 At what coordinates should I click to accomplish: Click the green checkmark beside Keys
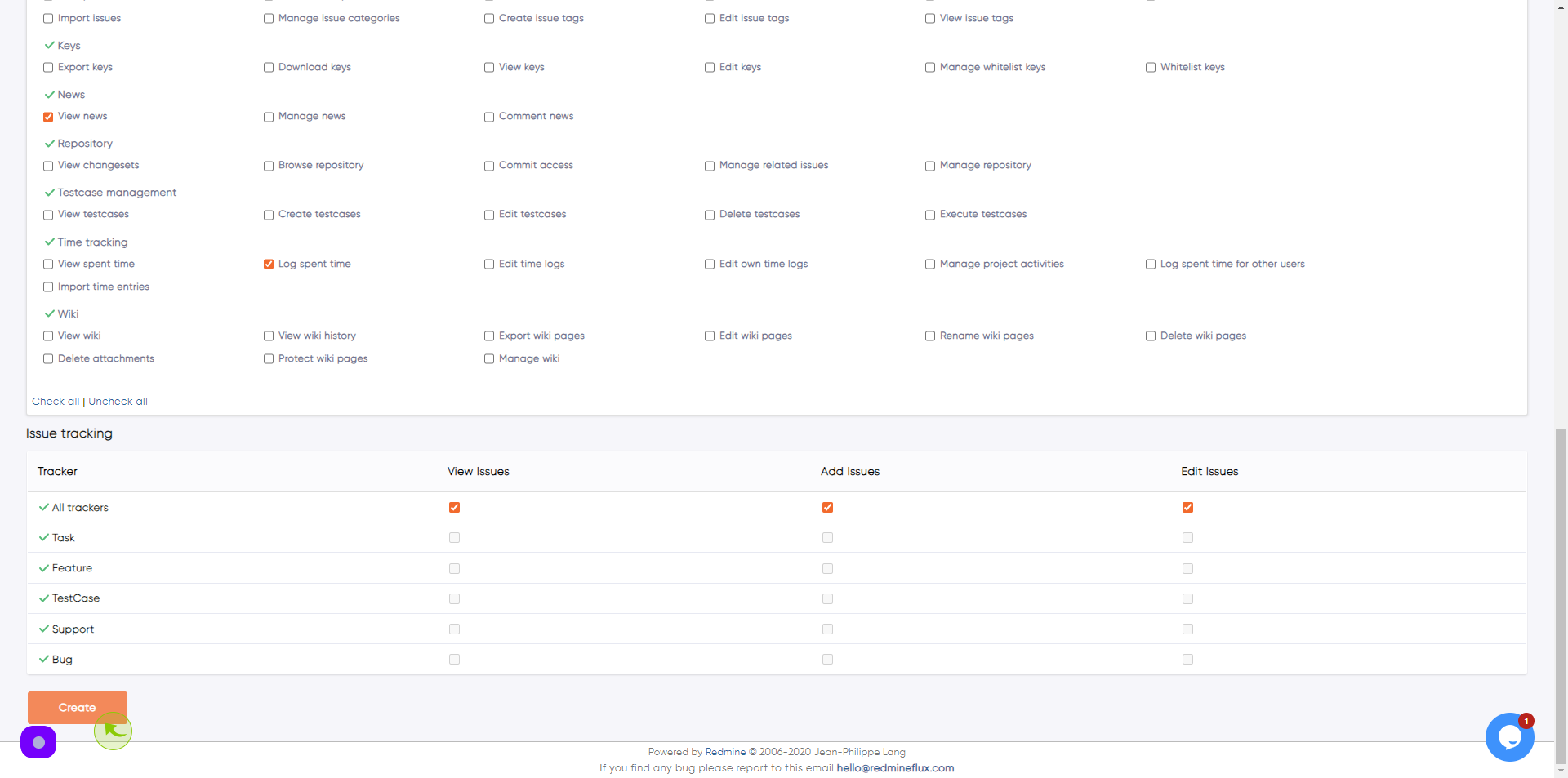(49, 45)
